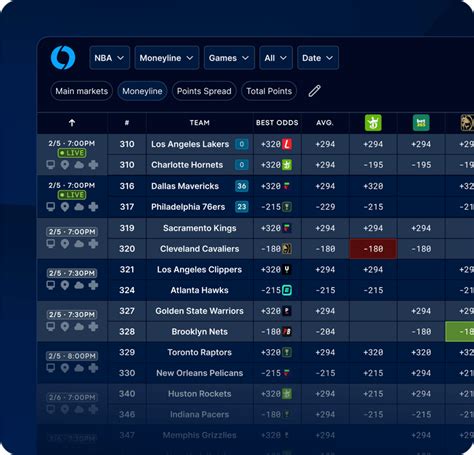The image size is (474, 455).
Task: Click the BEST ODDS column header
Action: 277,123
